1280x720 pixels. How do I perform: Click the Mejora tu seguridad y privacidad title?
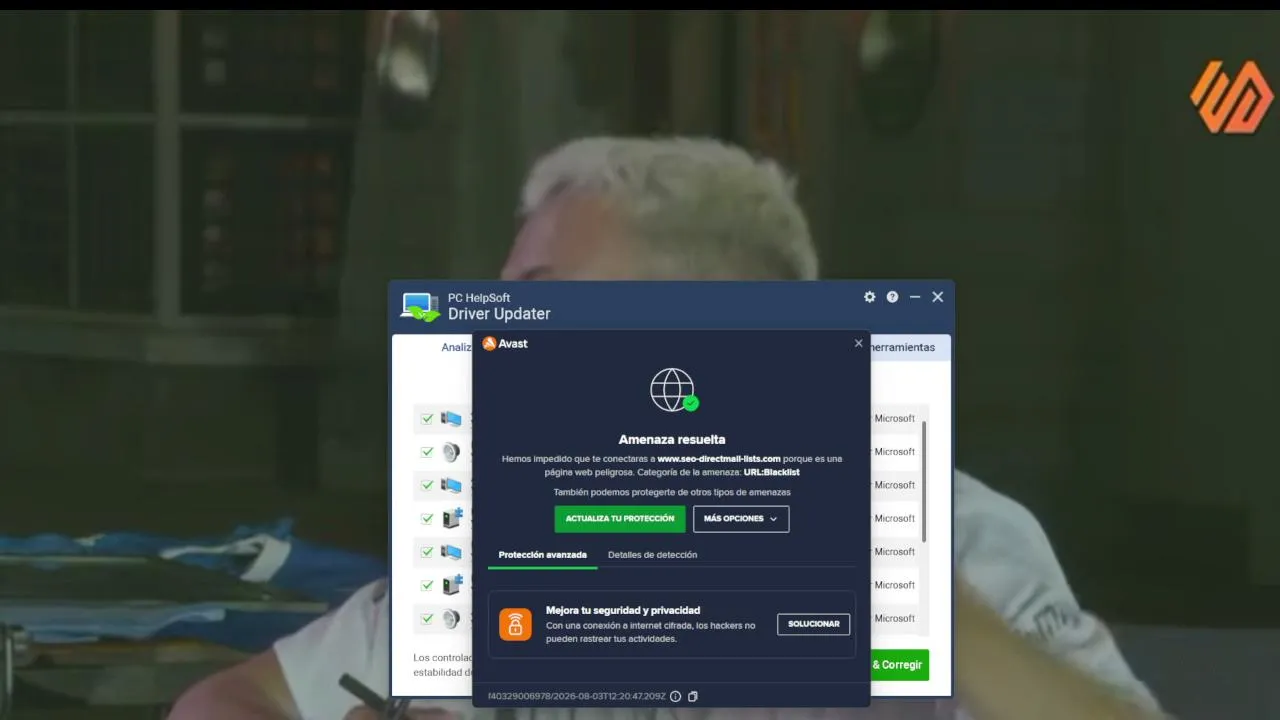tap(623, 610)
